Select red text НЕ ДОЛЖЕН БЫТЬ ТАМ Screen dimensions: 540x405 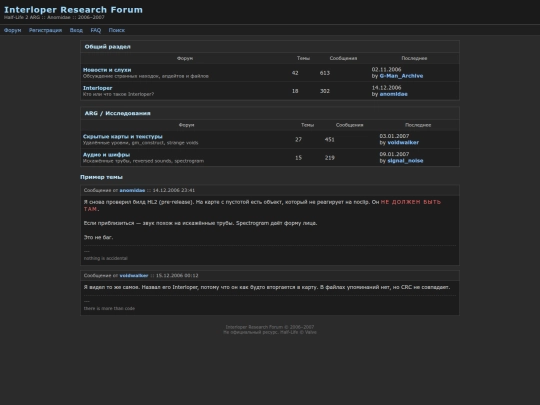pos(262,206)
